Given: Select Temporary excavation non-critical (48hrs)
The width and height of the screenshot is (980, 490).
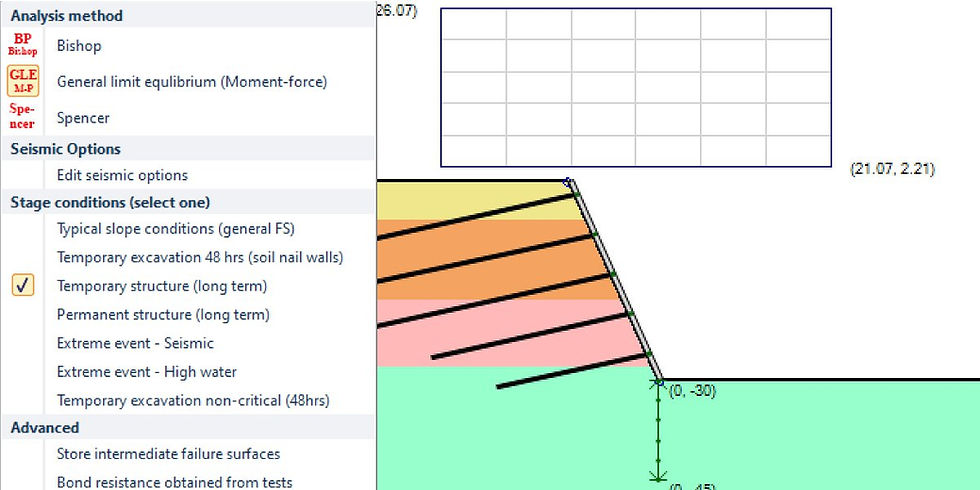Looking at the screenshot, I should 193,400.
